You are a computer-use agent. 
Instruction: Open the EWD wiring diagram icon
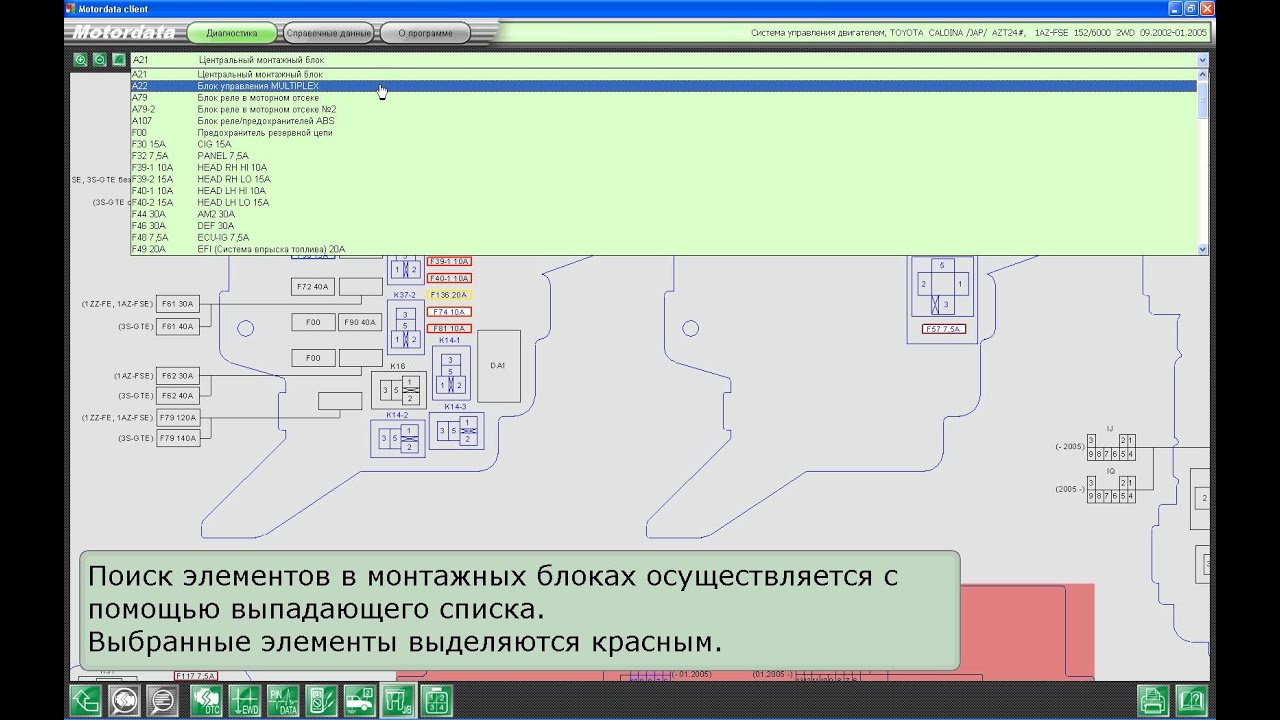(x=244, y=700)
